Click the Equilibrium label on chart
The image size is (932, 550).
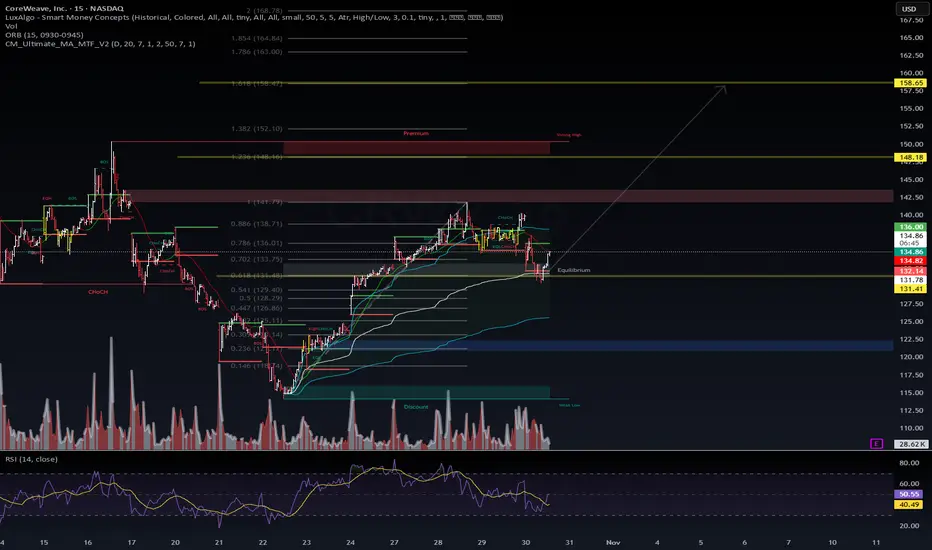click(x=574, y=270)
